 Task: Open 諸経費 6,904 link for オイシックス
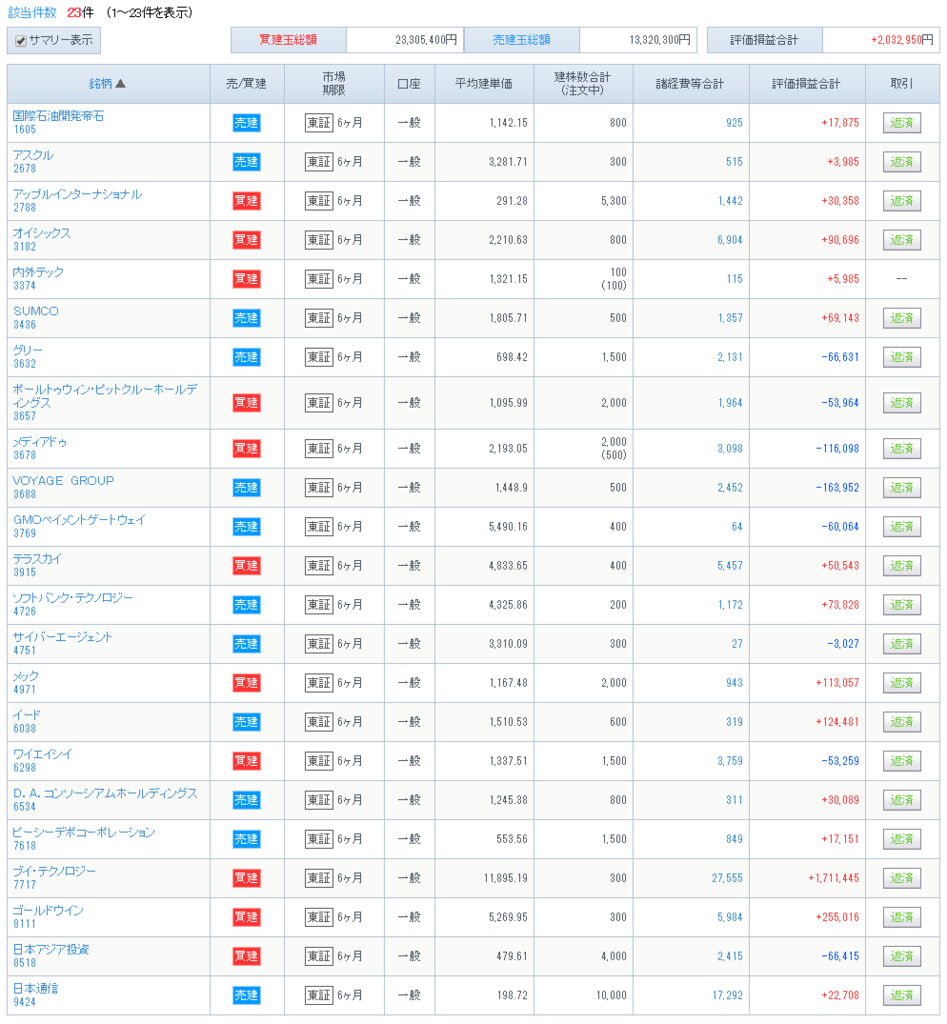[730, 240]
